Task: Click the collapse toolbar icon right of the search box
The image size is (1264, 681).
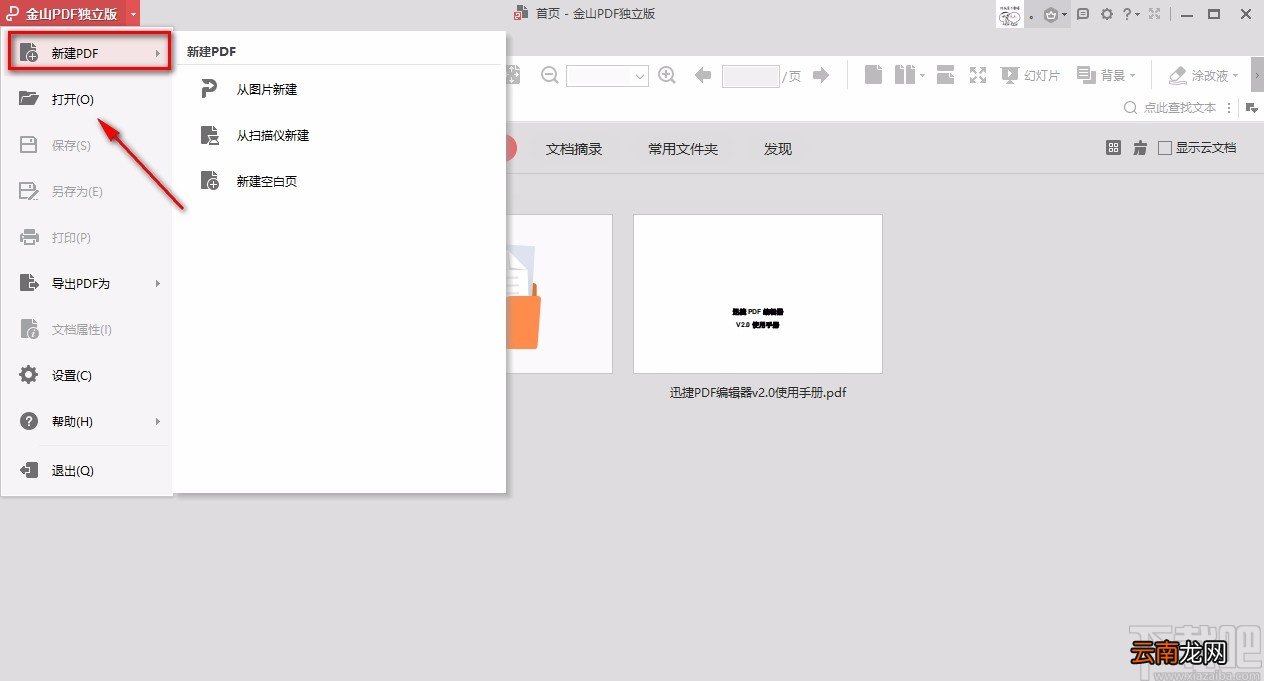Action: point(1250,108)
